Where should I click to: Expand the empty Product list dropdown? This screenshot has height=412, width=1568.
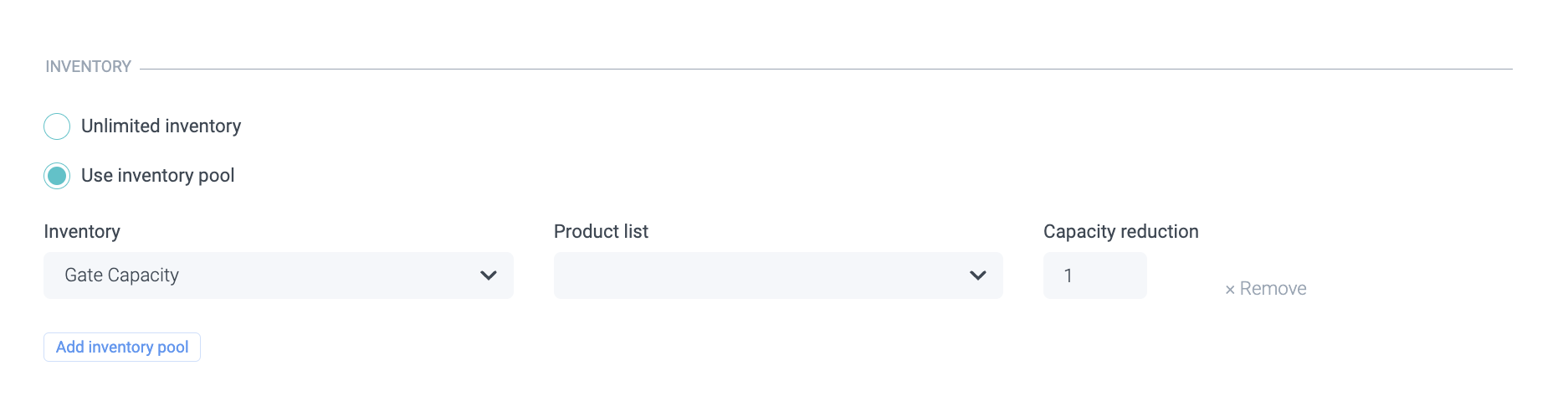click(x=777, y=276)
